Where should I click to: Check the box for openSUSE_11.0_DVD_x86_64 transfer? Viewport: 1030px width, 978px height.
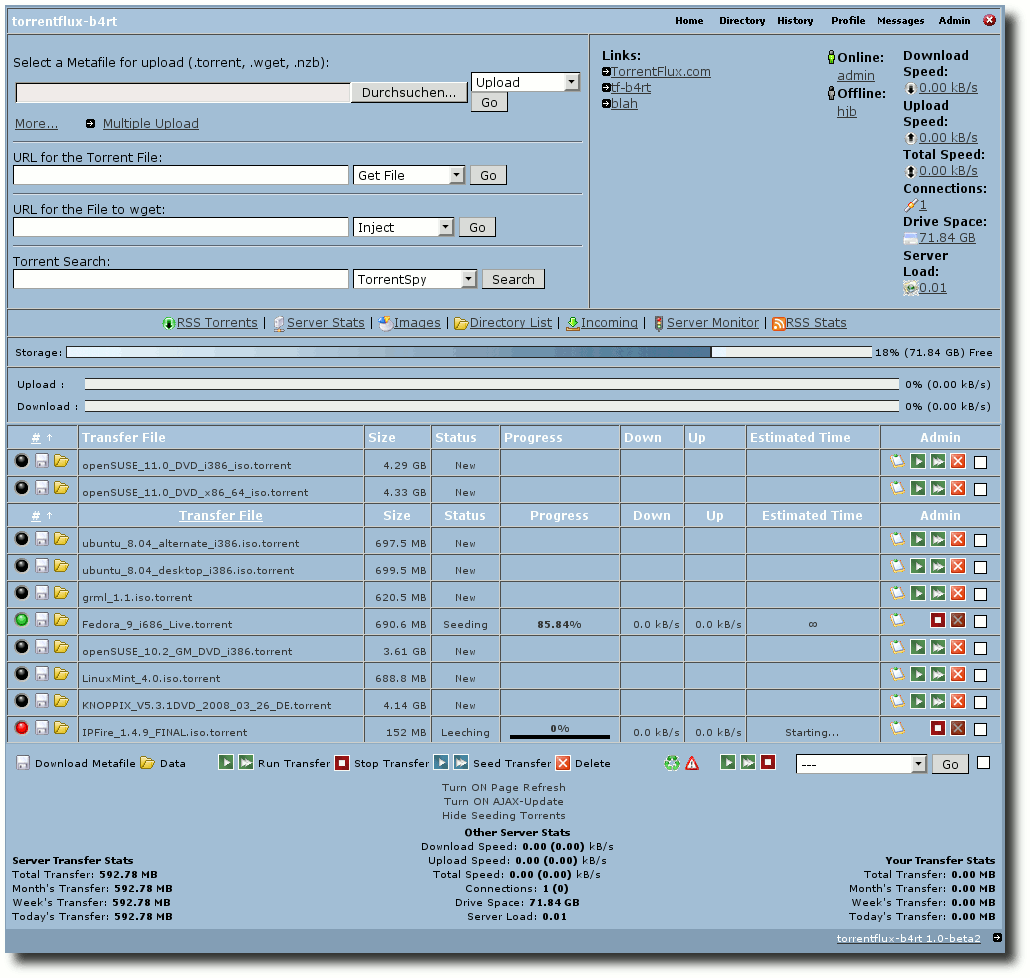(x=980, y=489)
